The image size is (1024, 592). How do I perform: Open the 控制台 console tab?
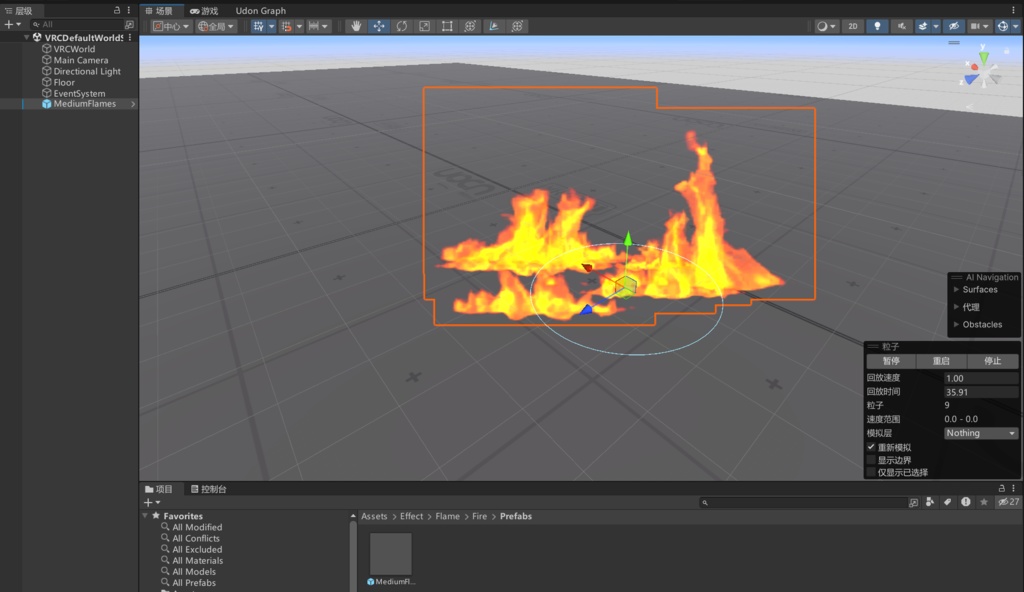[x=208, y=489]
